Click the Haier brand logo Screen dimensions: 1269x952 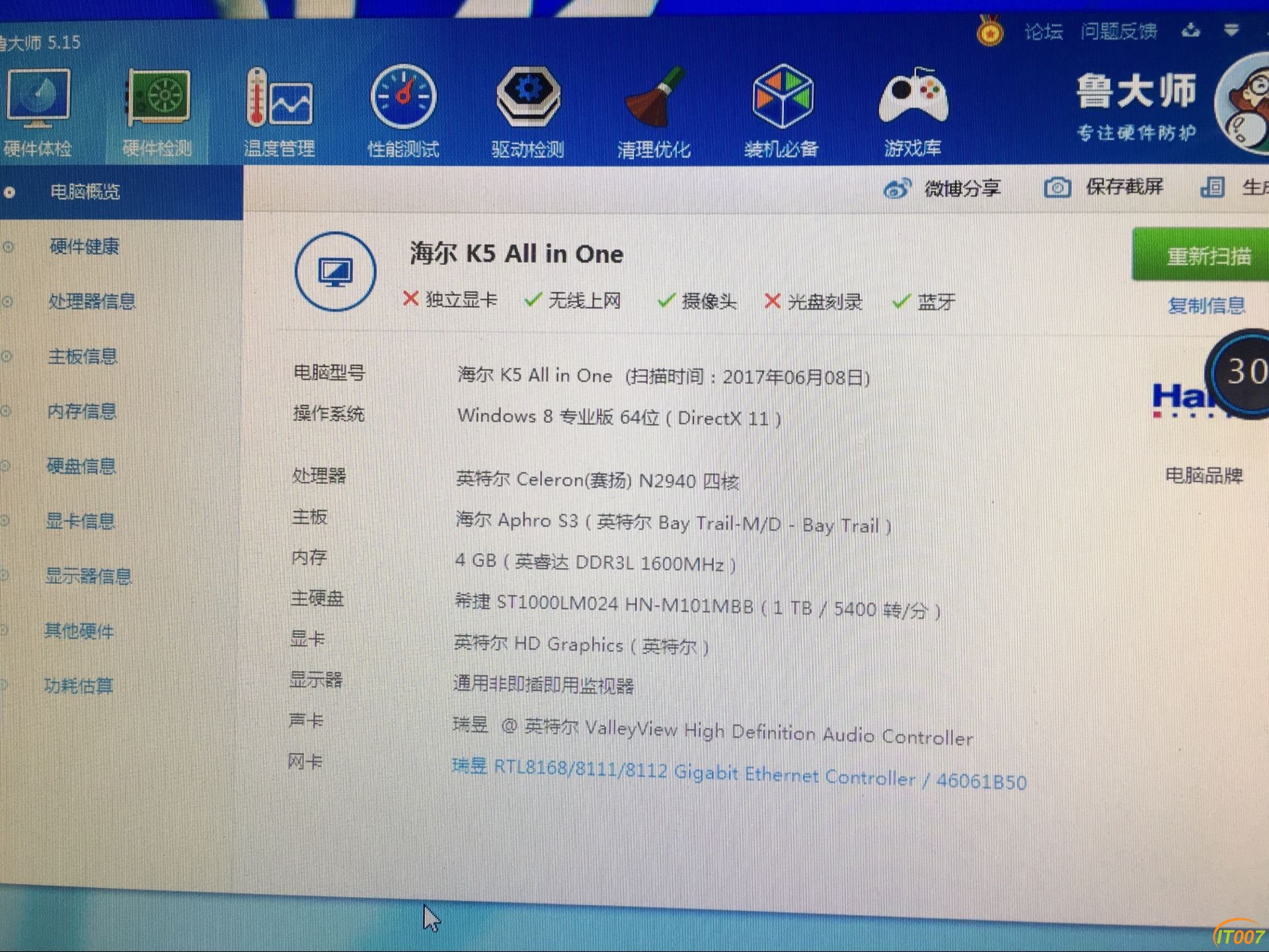[x=1183, y=399]
